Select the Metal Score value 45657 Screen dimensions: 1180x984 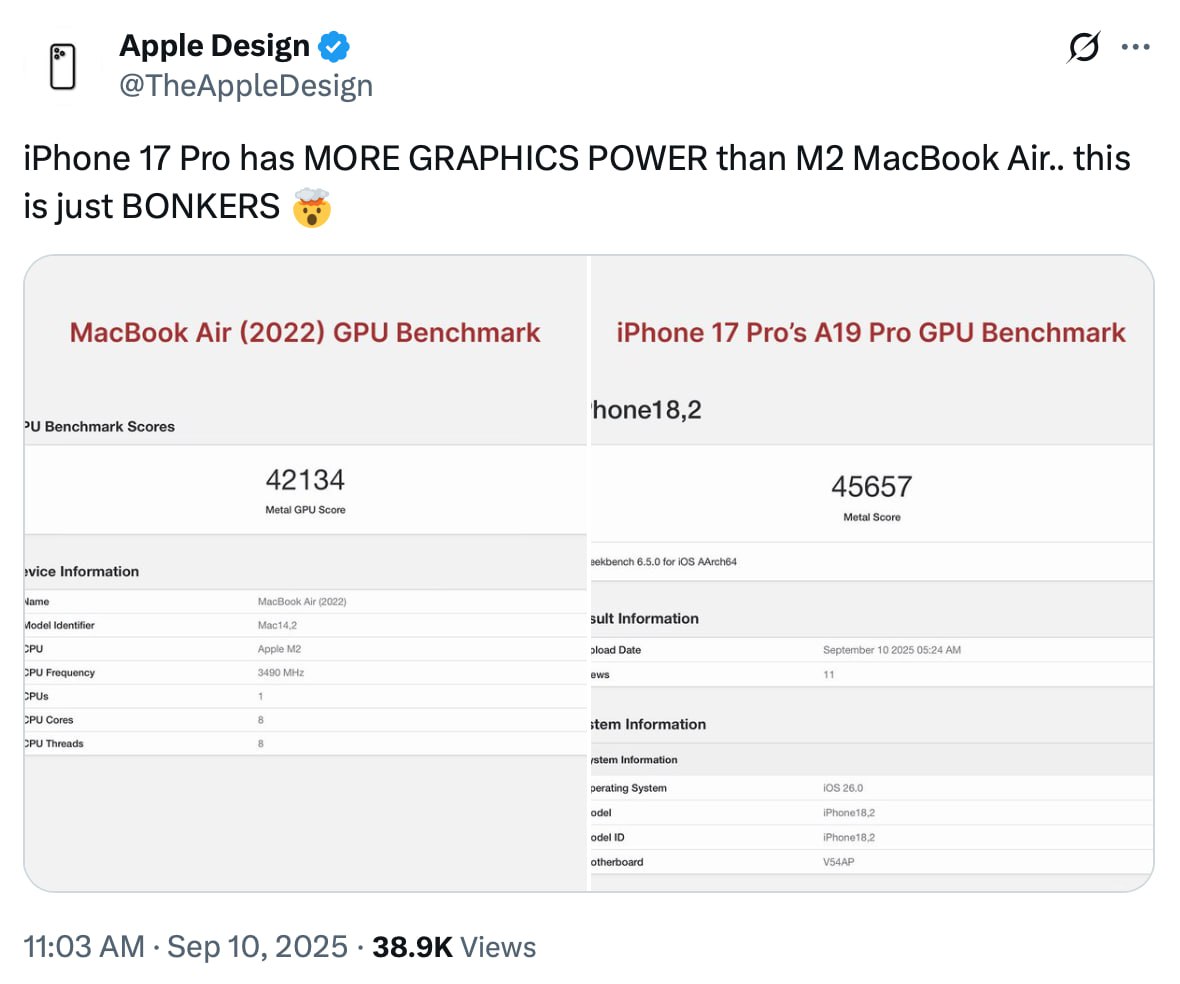(871, 486)
